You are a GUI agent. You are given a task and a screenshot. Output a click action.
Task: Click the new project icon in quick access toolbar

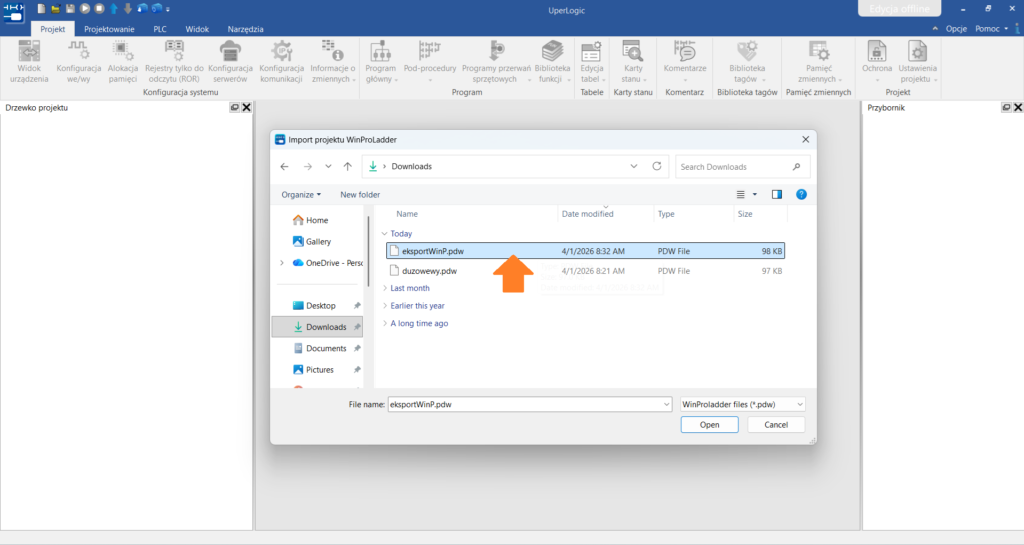(x=41, y=8)
